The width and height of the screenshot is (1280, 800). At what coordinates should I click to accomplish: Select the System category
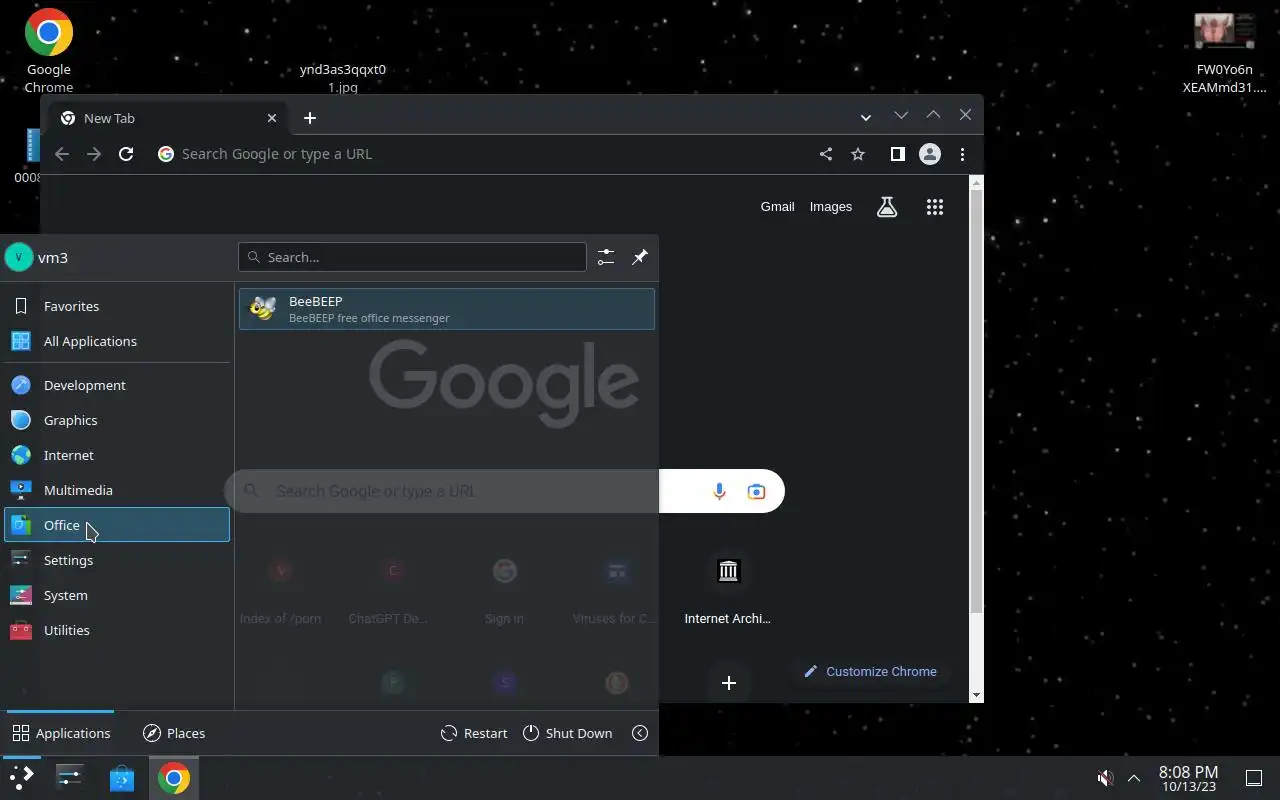tap(117, 595)
